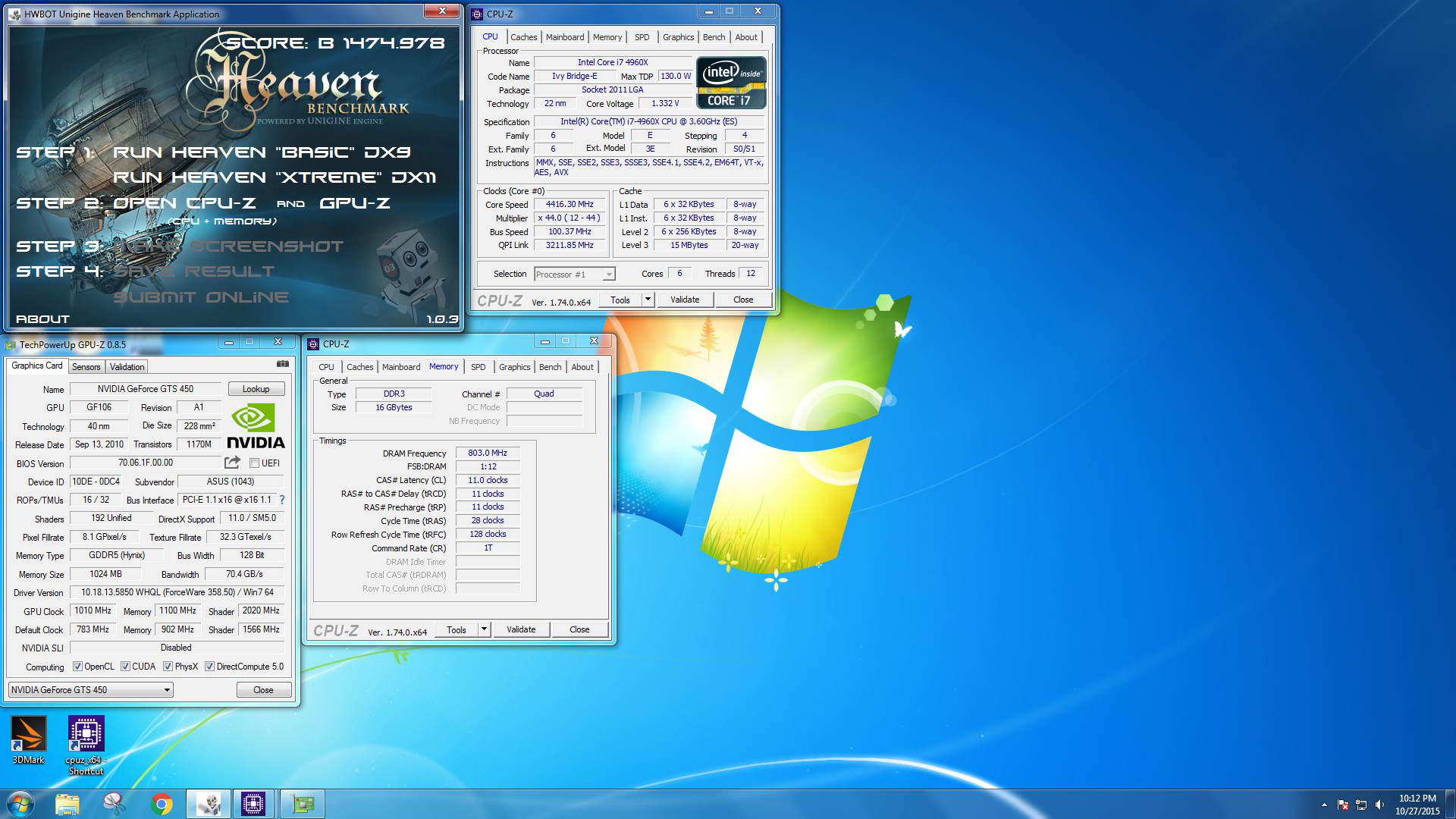Click the Channel # Quad value
Screen dimensions: 1456x819
click(x=544, y=394)
